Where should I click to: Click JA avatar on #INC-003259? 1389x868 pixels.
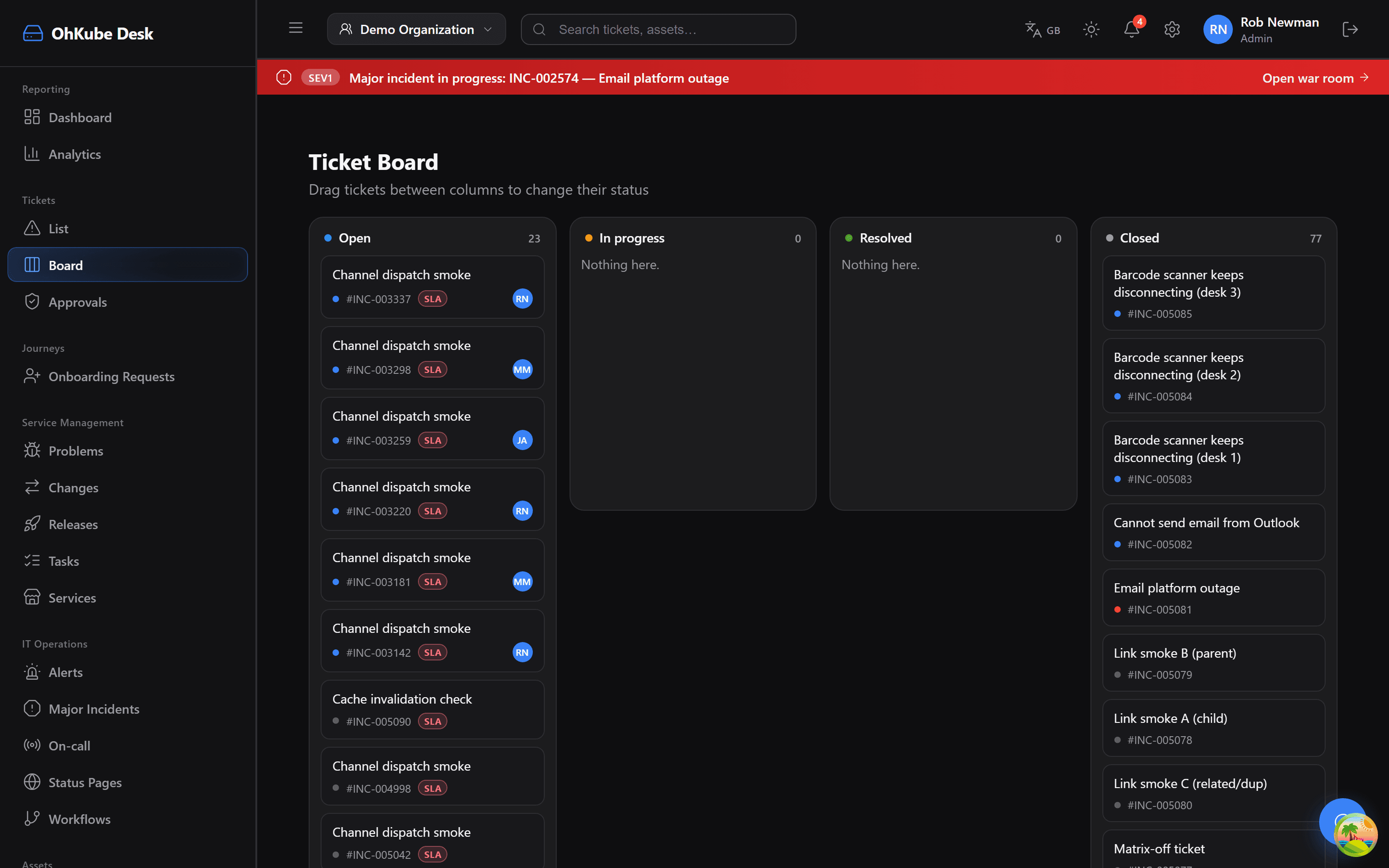522,440
